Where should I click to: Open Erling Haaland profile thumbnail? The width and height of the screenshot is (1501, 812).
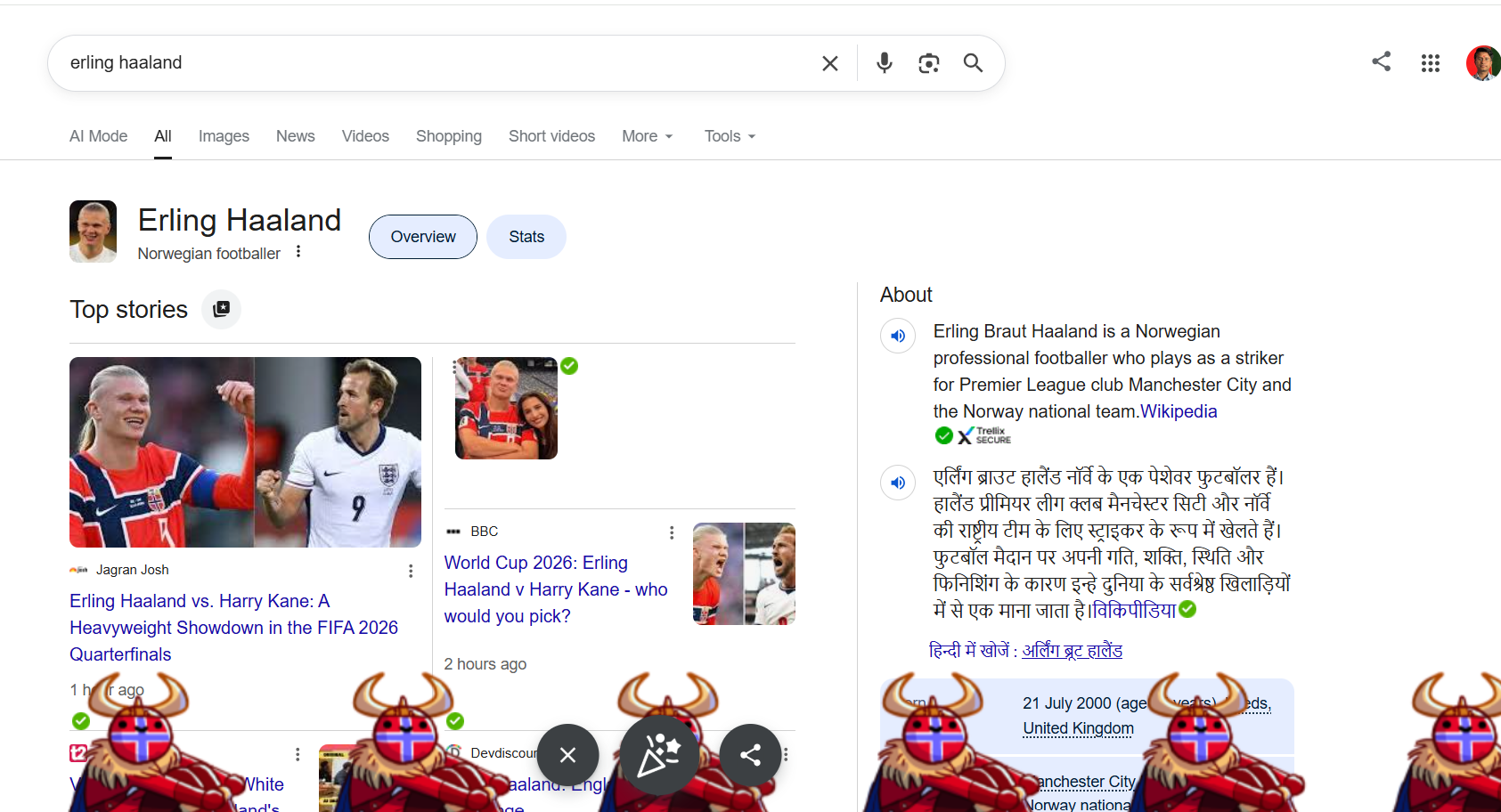pyautogui.click(x=93, y=231)
